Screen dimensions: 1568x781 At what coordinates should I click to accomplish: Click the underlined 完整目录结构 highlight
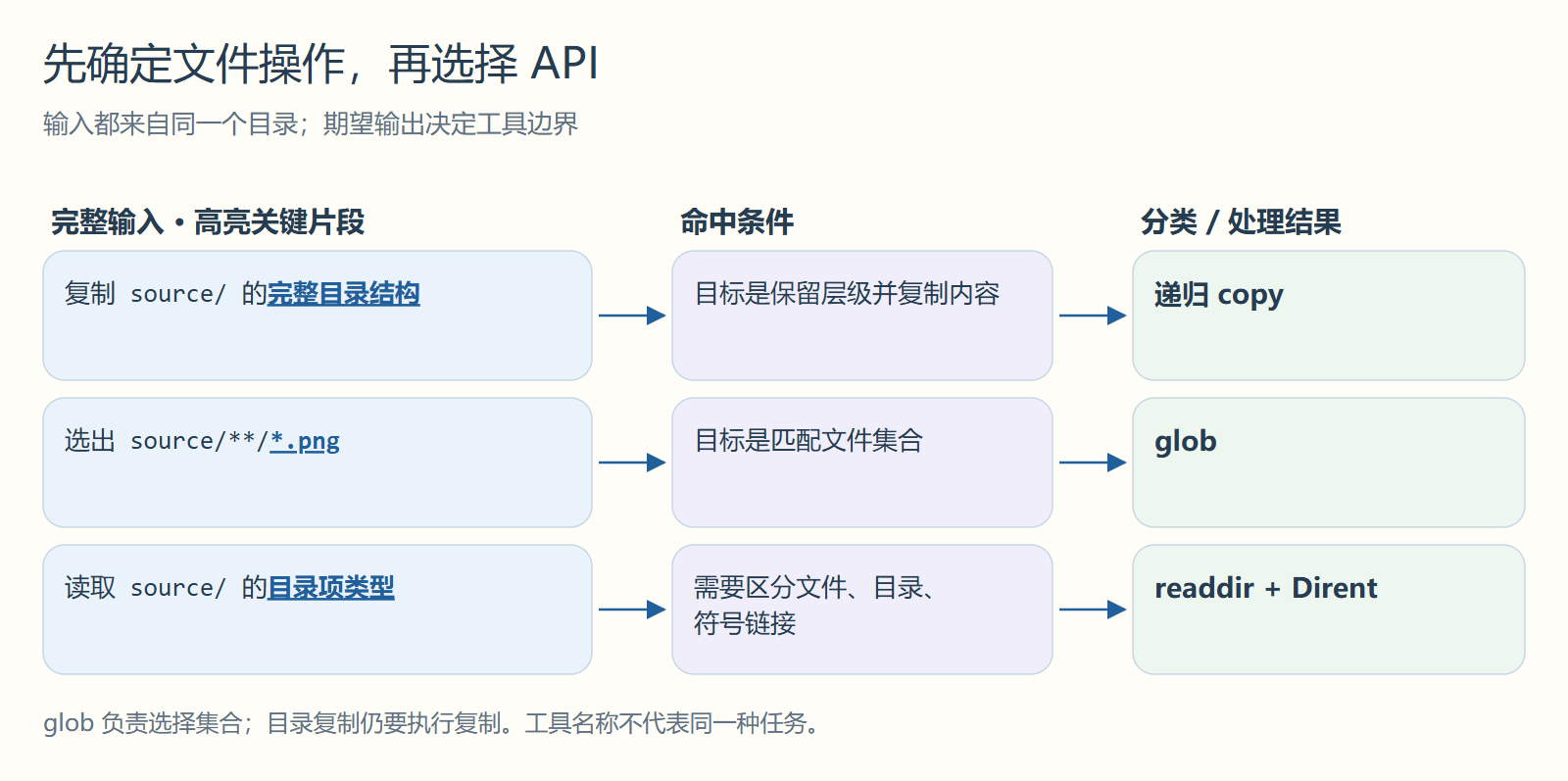coord(344,294)
